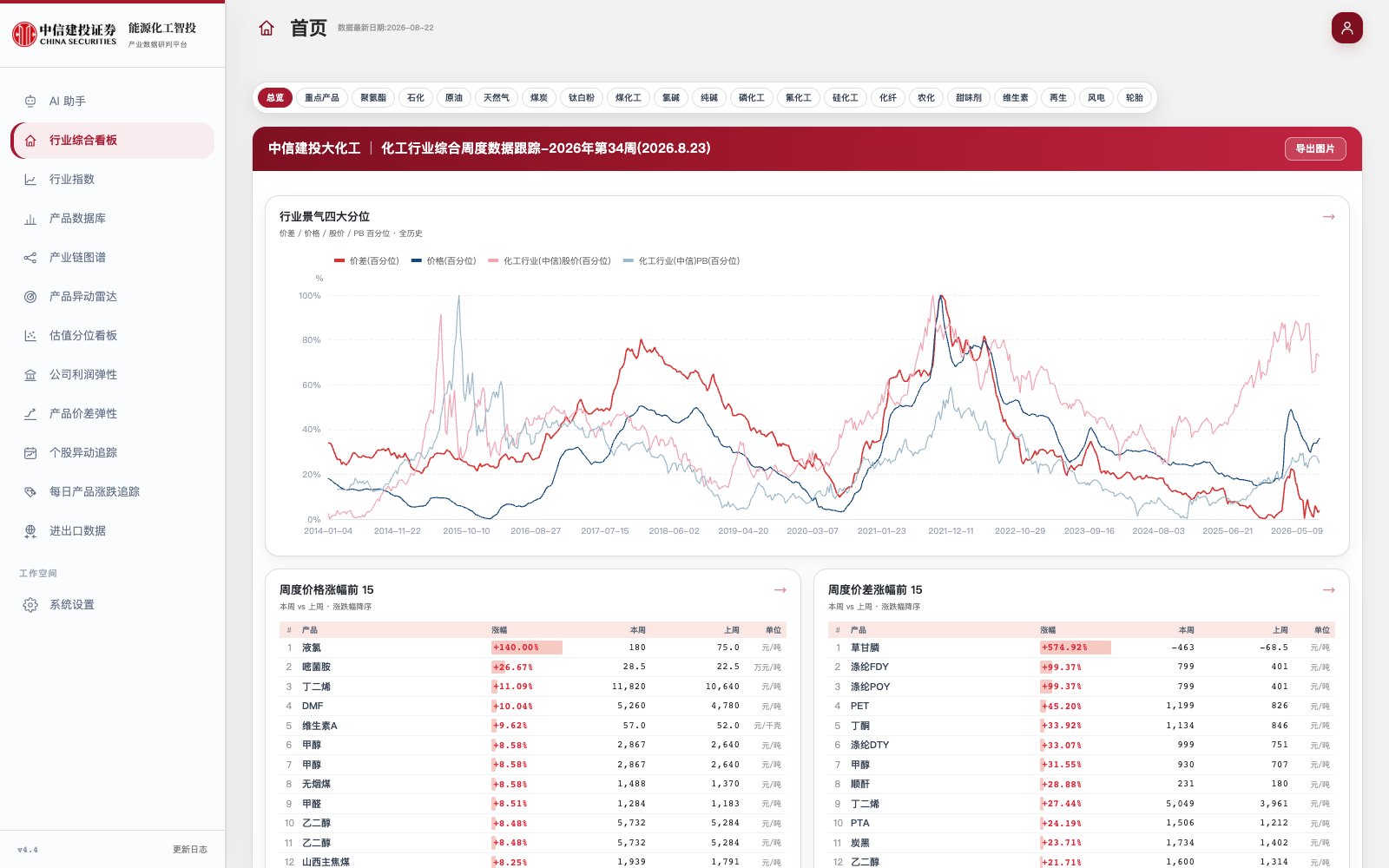Open the AI 助手 robot icon

(x=30, y=102)
